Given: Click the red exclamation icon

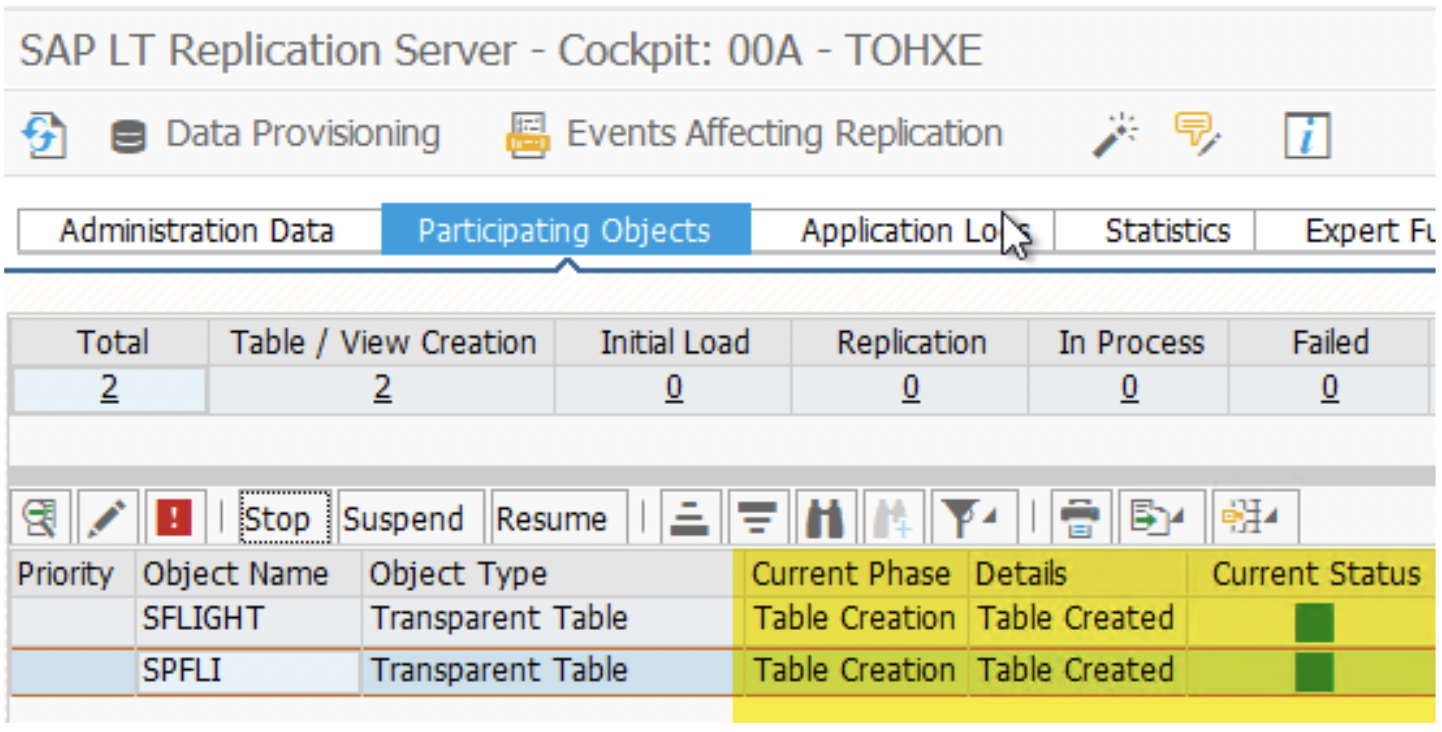Looking at the screenshot, I should coord(176,517).
